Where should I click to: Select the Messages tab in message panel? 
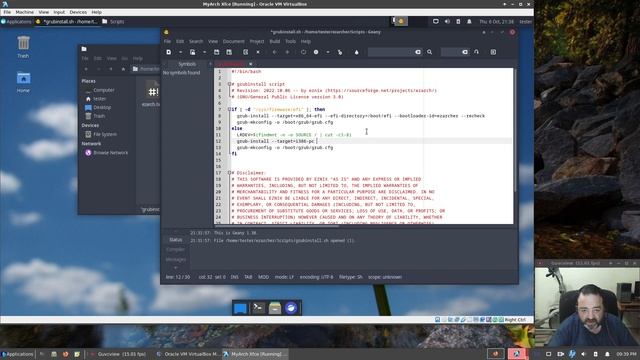click(x=176, y=260)
